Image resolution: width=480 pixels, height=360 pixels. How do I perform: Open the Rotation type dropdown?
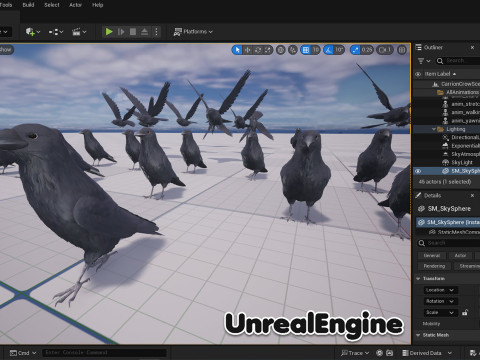(x=440, y=301)
